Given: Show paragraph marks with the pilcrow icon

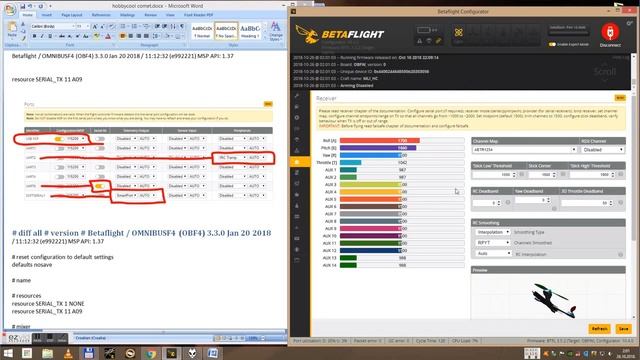Looking at the screenshot, I should point(182,27).
